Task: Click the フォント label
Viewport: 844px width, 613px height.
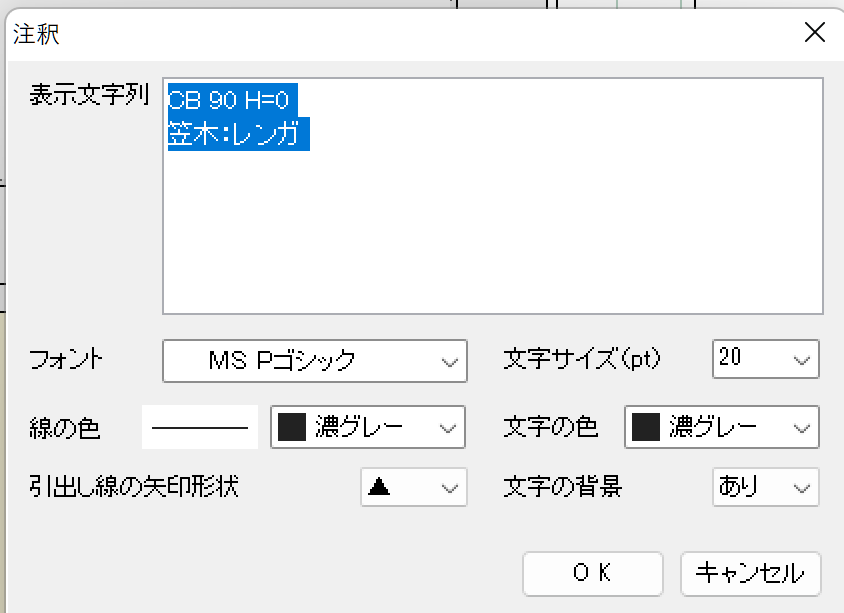Action: click(67, 360)
